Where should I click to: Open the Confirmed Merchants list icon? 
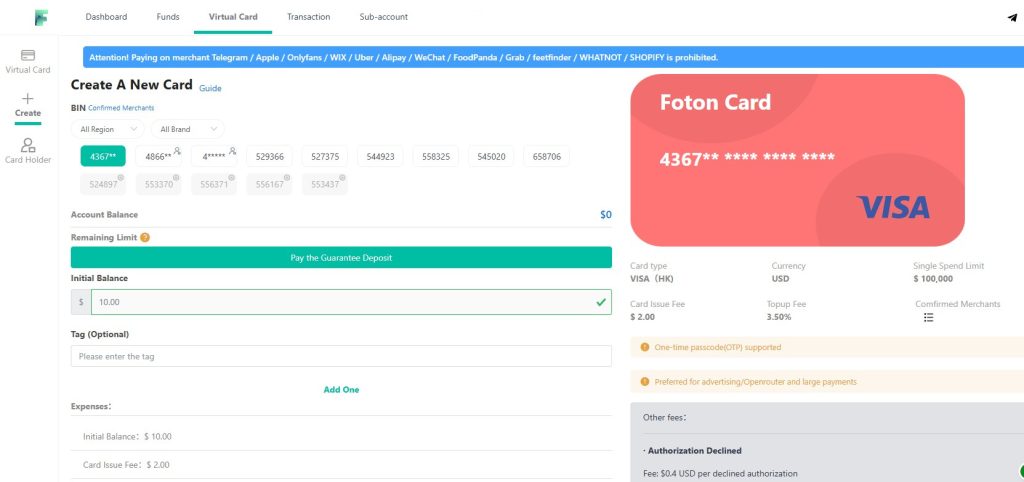[929, 317]
